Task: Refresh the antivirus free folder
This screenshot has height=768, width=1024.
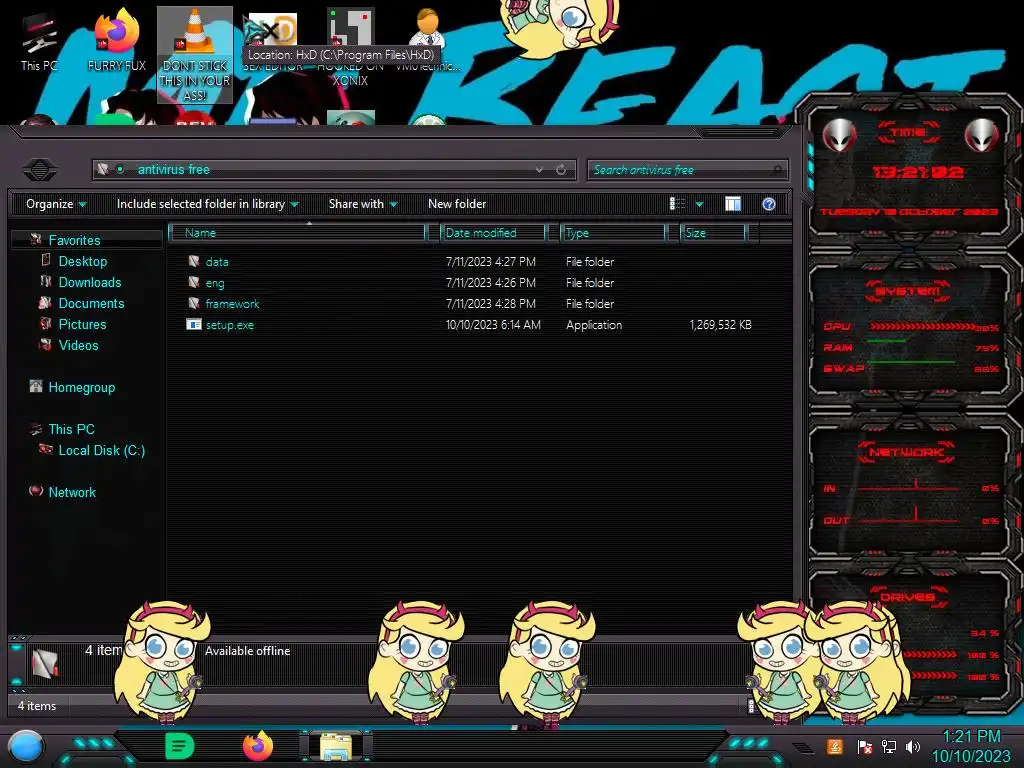Action: point(561,170)
